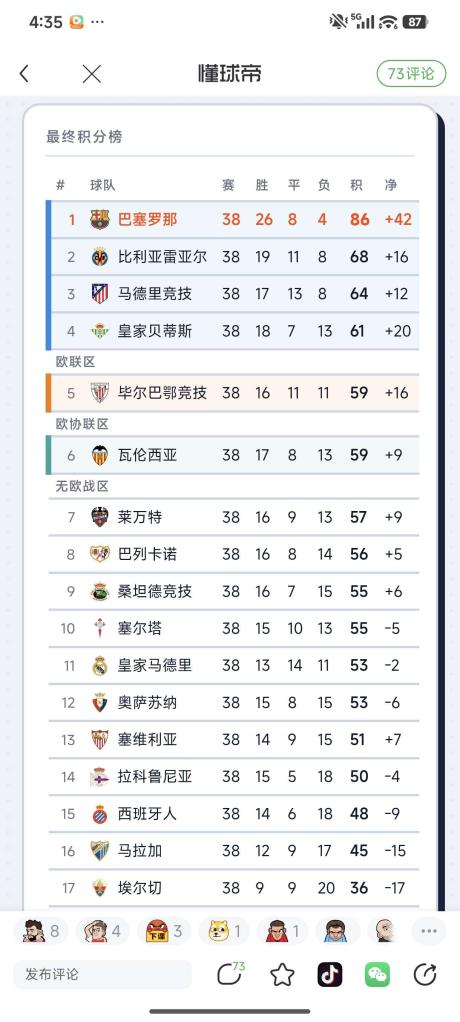
Task: Tap the share arrow icon
Action: tap(425, 974)
